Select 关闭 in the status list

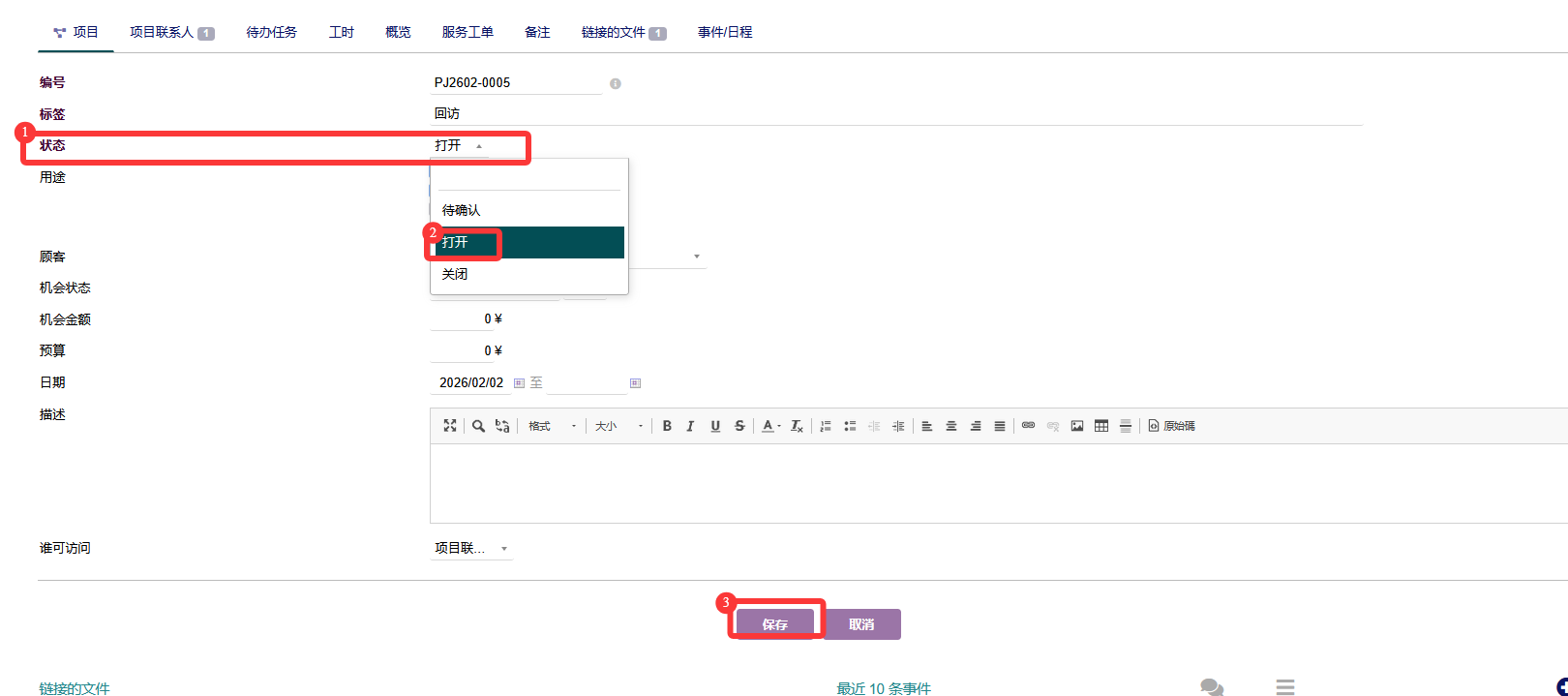pos(455,275)
